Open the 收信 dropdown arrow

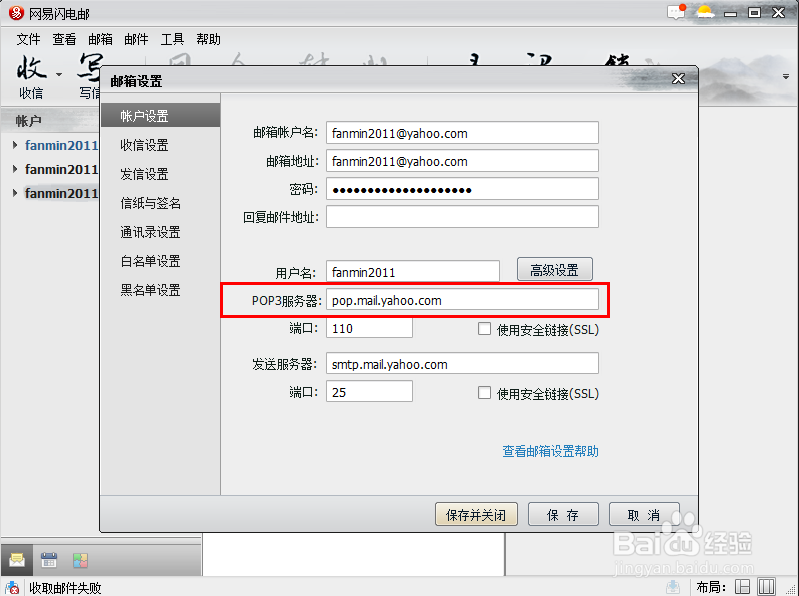pyautogui.click(x=59, y=74)
